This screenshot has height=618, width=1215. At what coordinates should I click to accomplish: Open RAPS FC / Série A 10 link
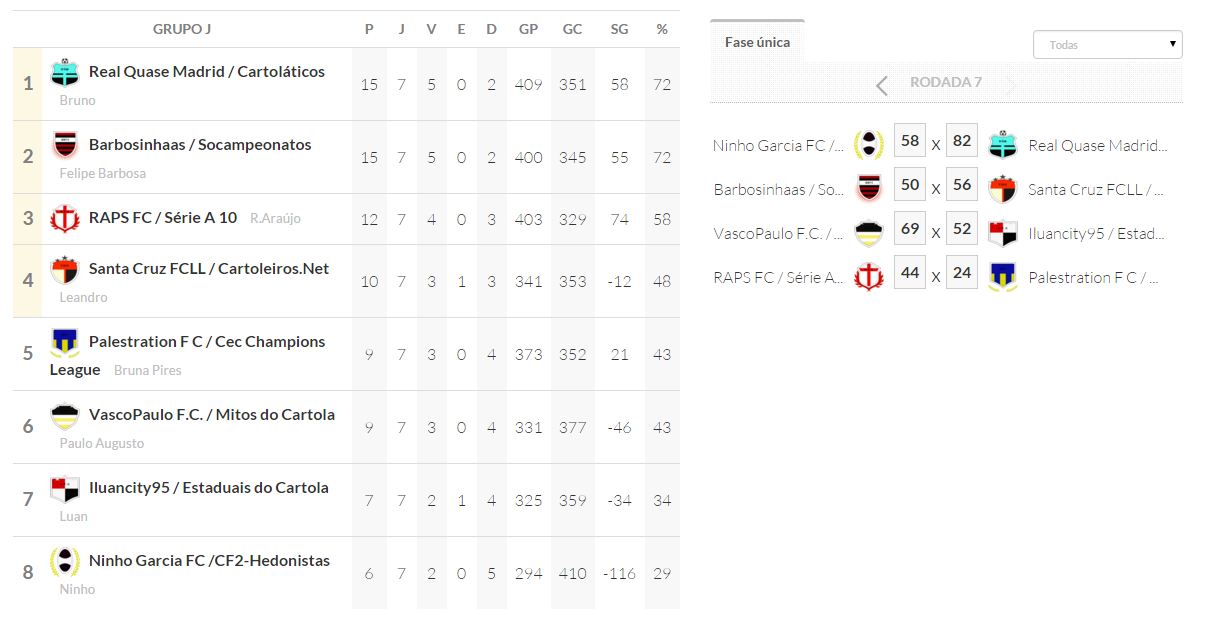pos(163,217)
